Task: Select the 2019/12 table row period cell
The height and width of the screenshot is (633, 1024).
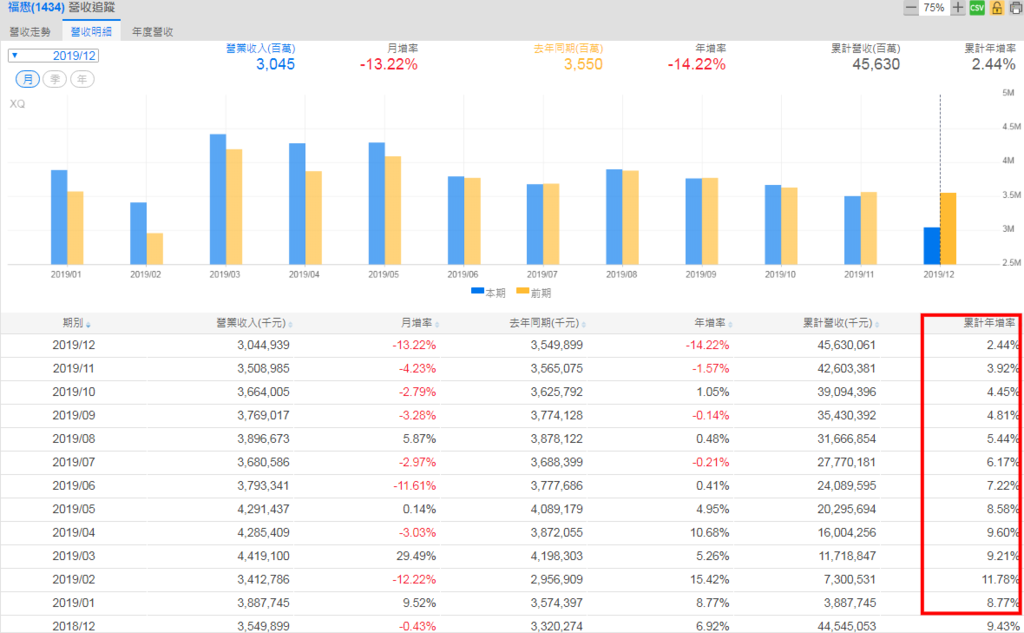Action: pos(74,345)
